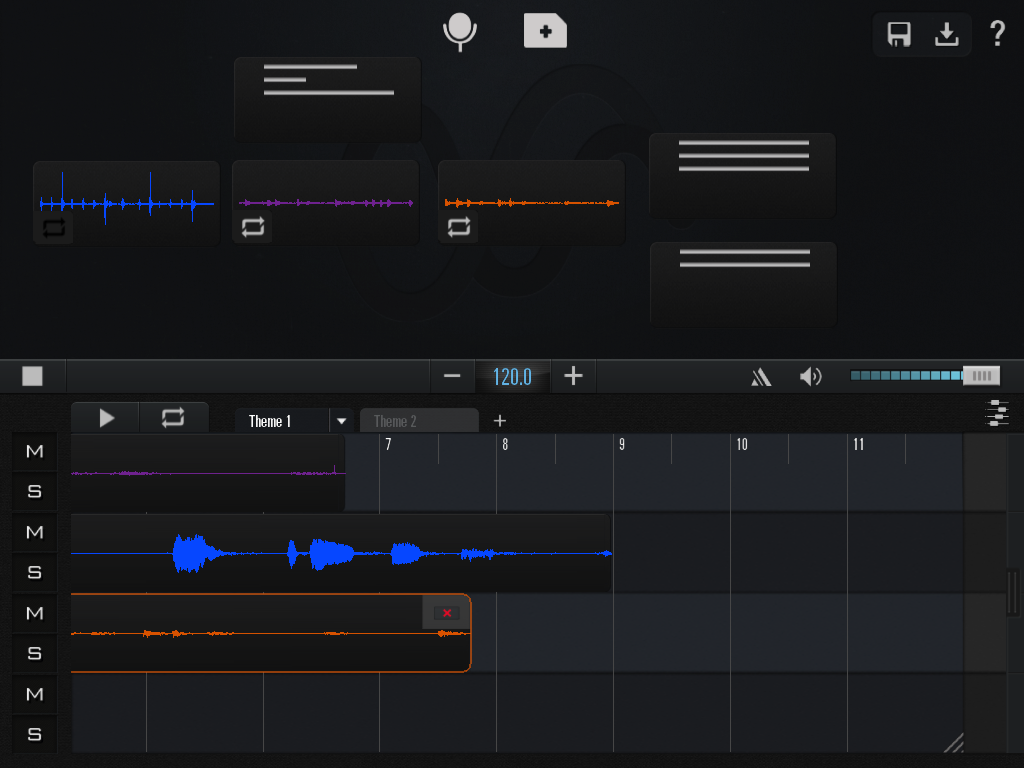Toggle timeline loop playback
Image resolution: width=1024 pixels, height=768 pixels.
point(173,418)
